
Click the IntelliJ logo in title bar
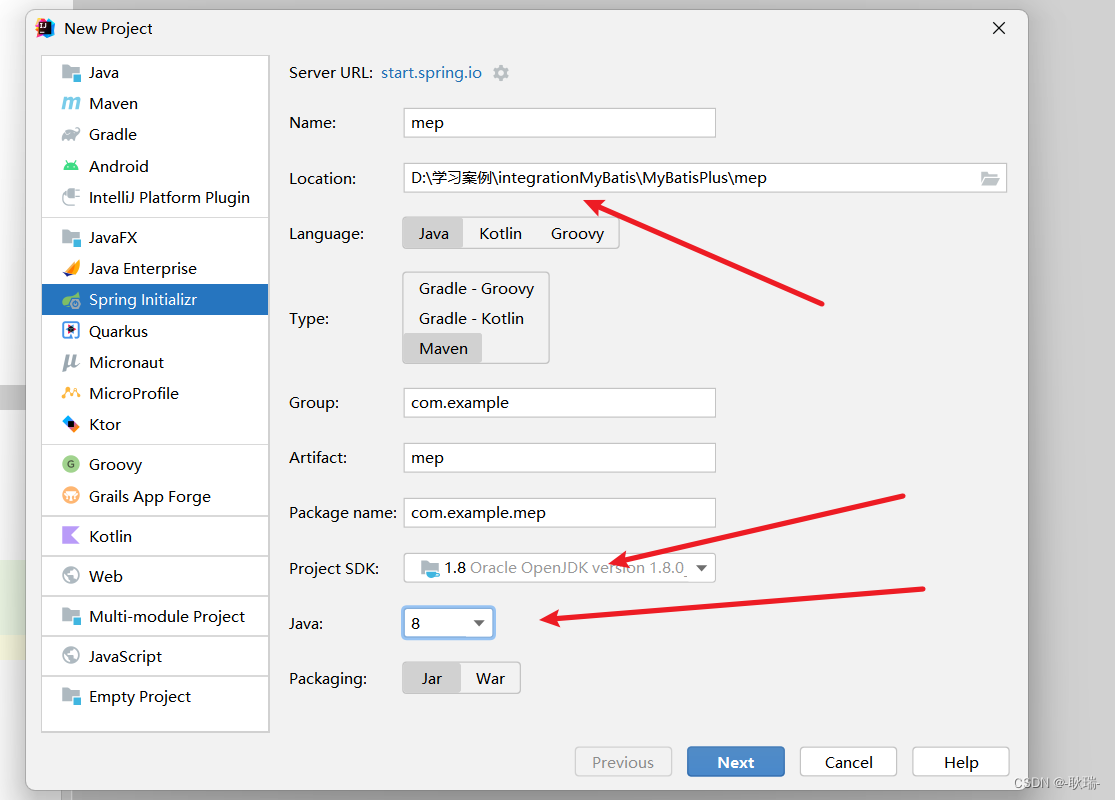tap(46, 28)
